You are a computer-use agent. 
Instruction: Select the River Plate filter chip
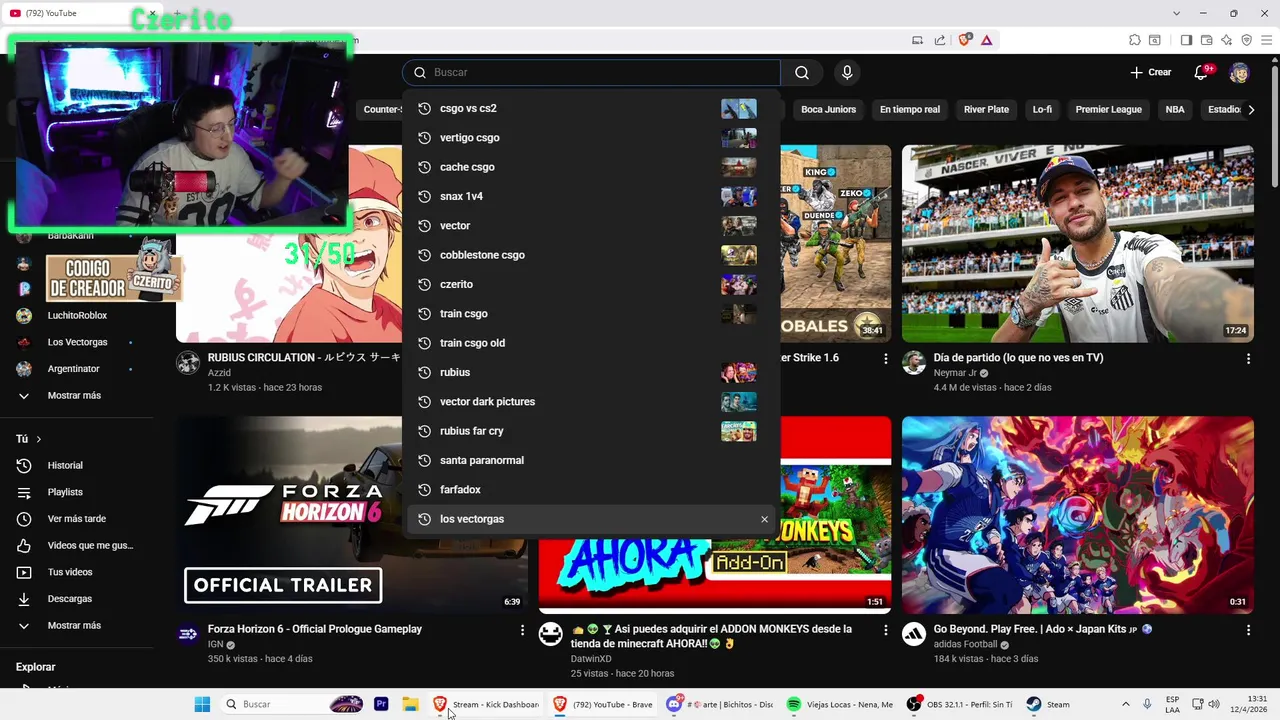986,109
